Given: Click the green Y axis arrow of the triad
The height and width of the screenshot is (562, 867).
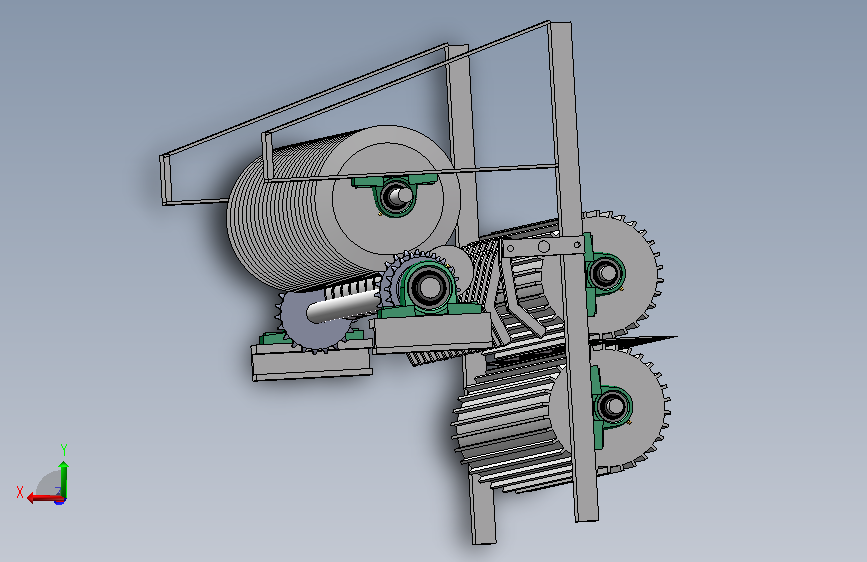Looking at the screenshot, I should point(64,480).
